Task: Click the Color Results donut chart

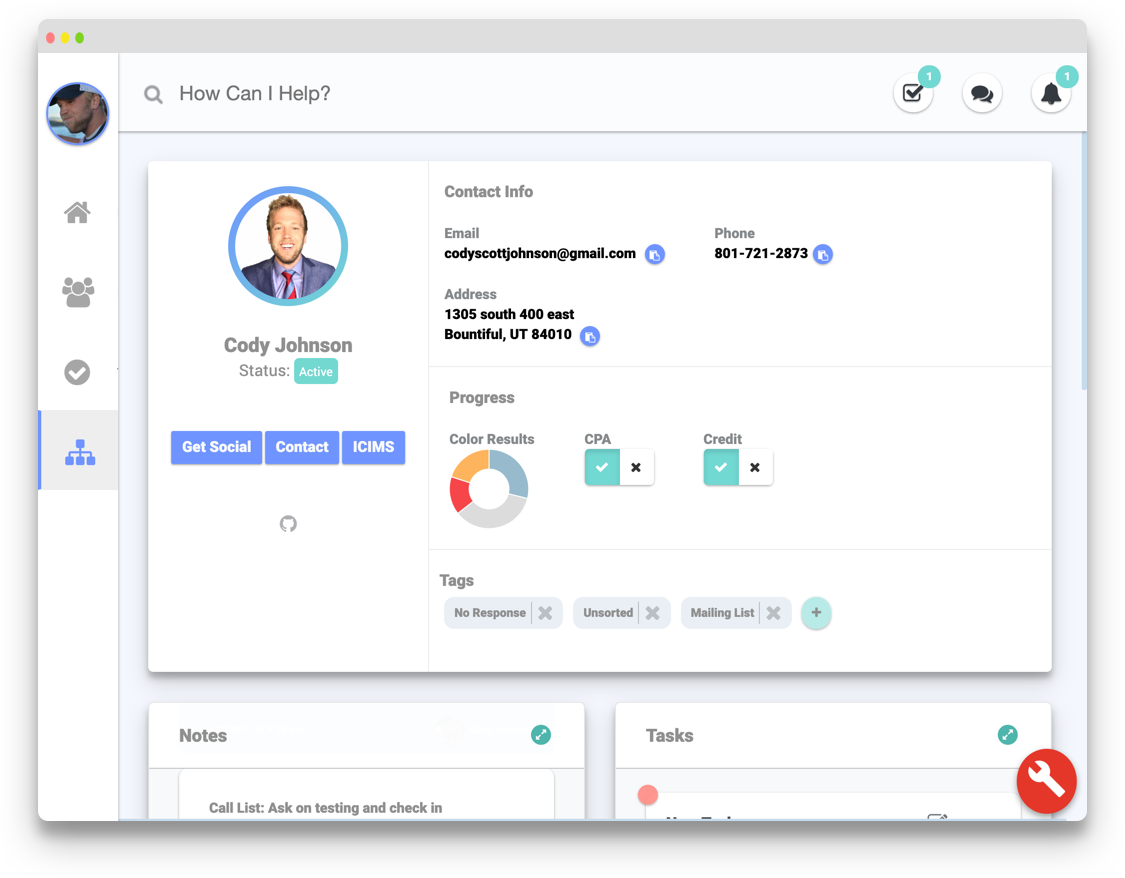Action: (x=489, y=489)
